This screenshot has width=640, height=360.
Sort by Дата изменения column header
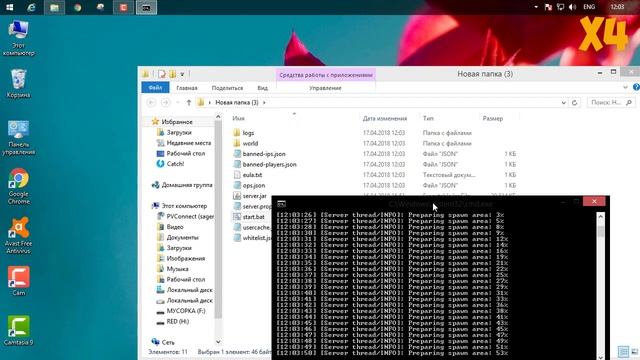385,118
